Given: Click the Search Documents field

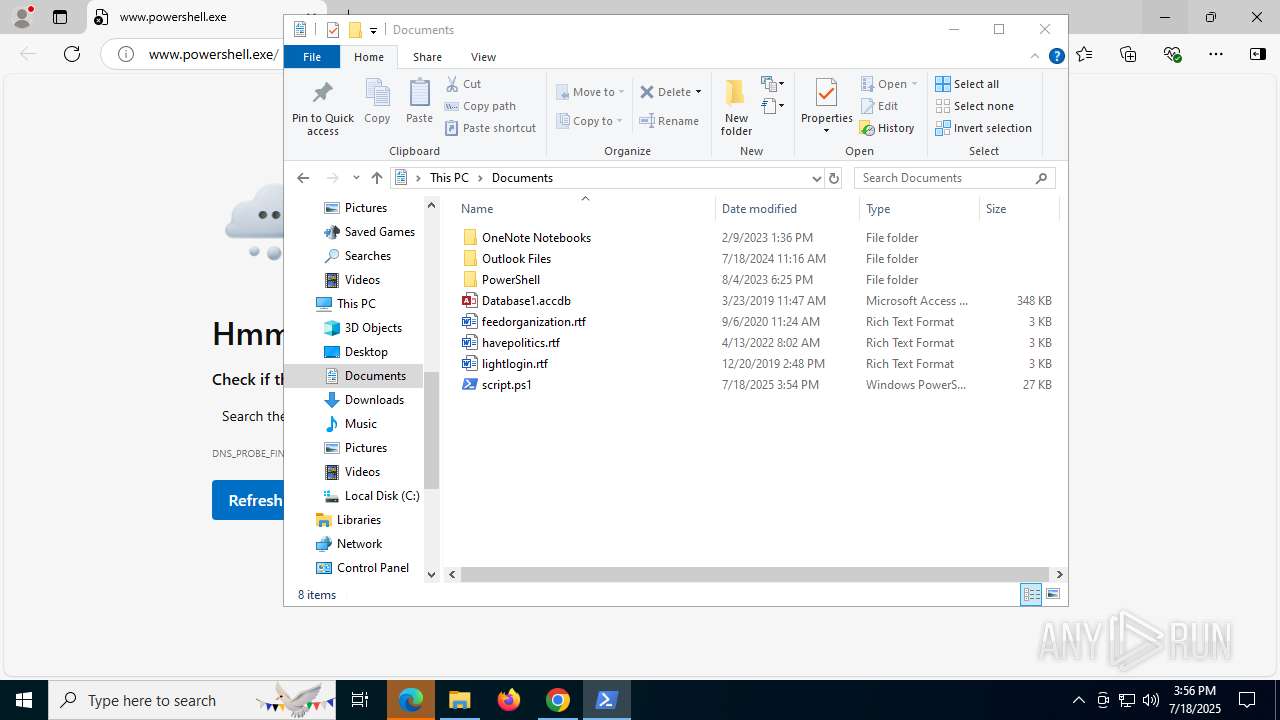Looking at the screenshot, I should (x=954, y=178).
